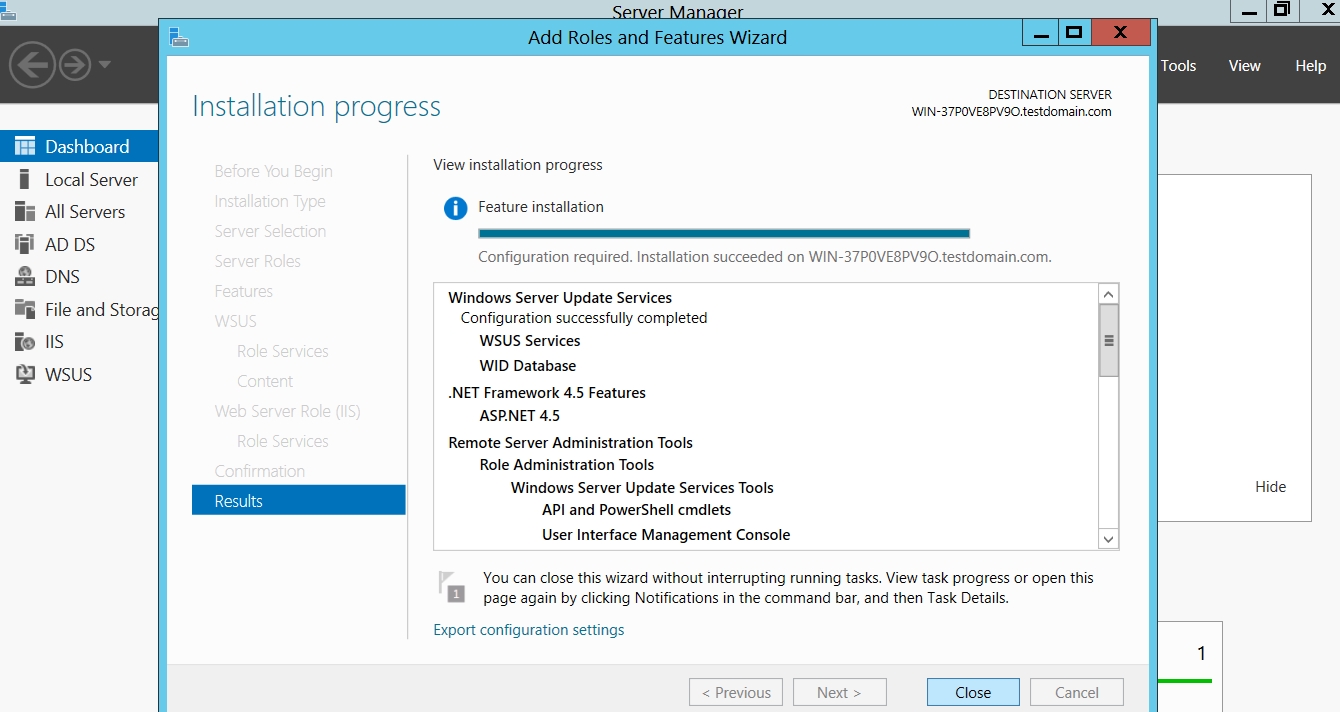Open the WSUS role icon
This screenshot has width=1340, height=712.
[25, 375]
